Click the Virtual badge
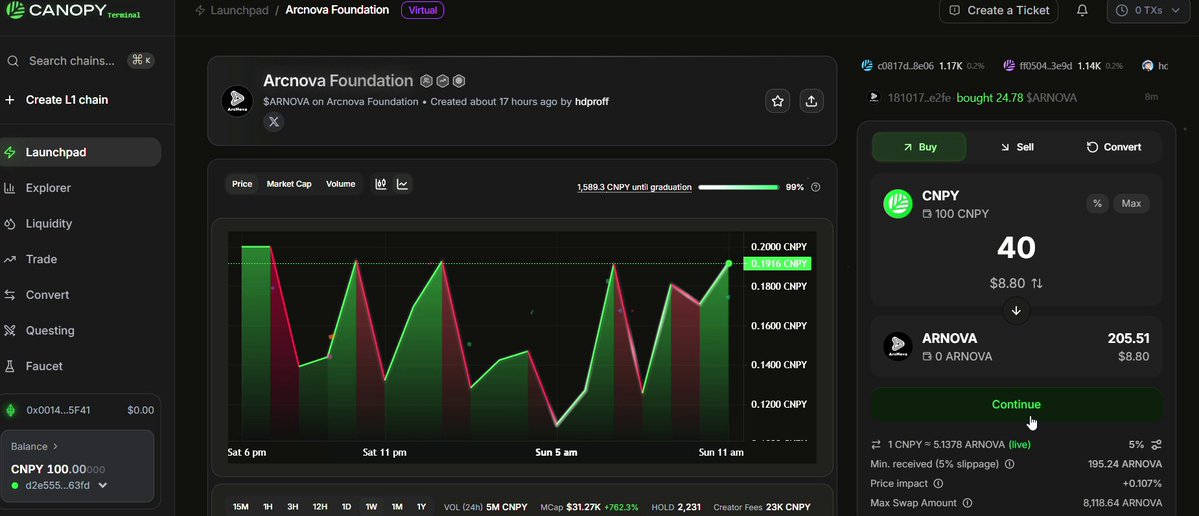The height and width of the screenshot is (516, 1199). click(x=422, y=11)
